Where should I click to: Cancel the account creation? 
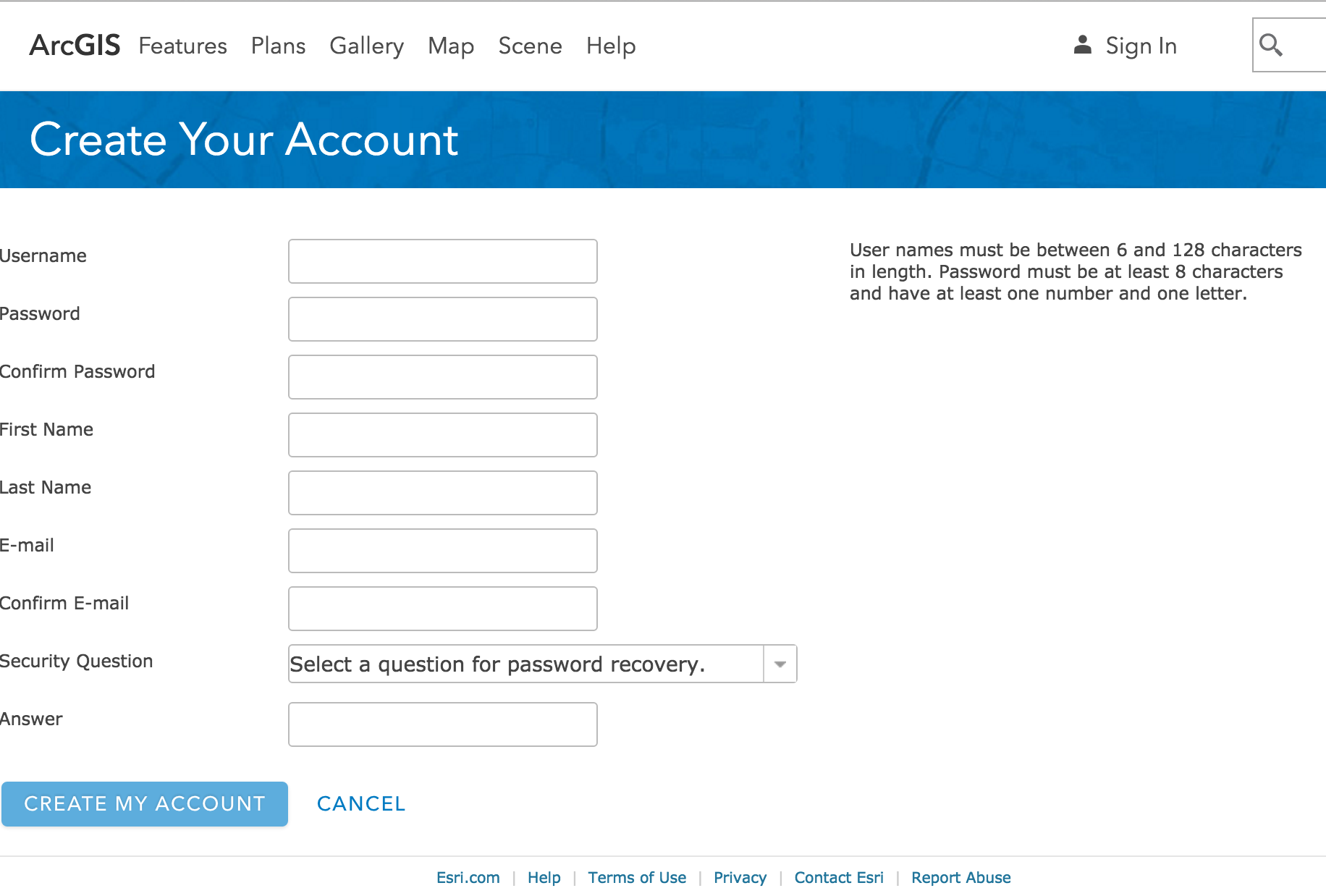point(361,803)
